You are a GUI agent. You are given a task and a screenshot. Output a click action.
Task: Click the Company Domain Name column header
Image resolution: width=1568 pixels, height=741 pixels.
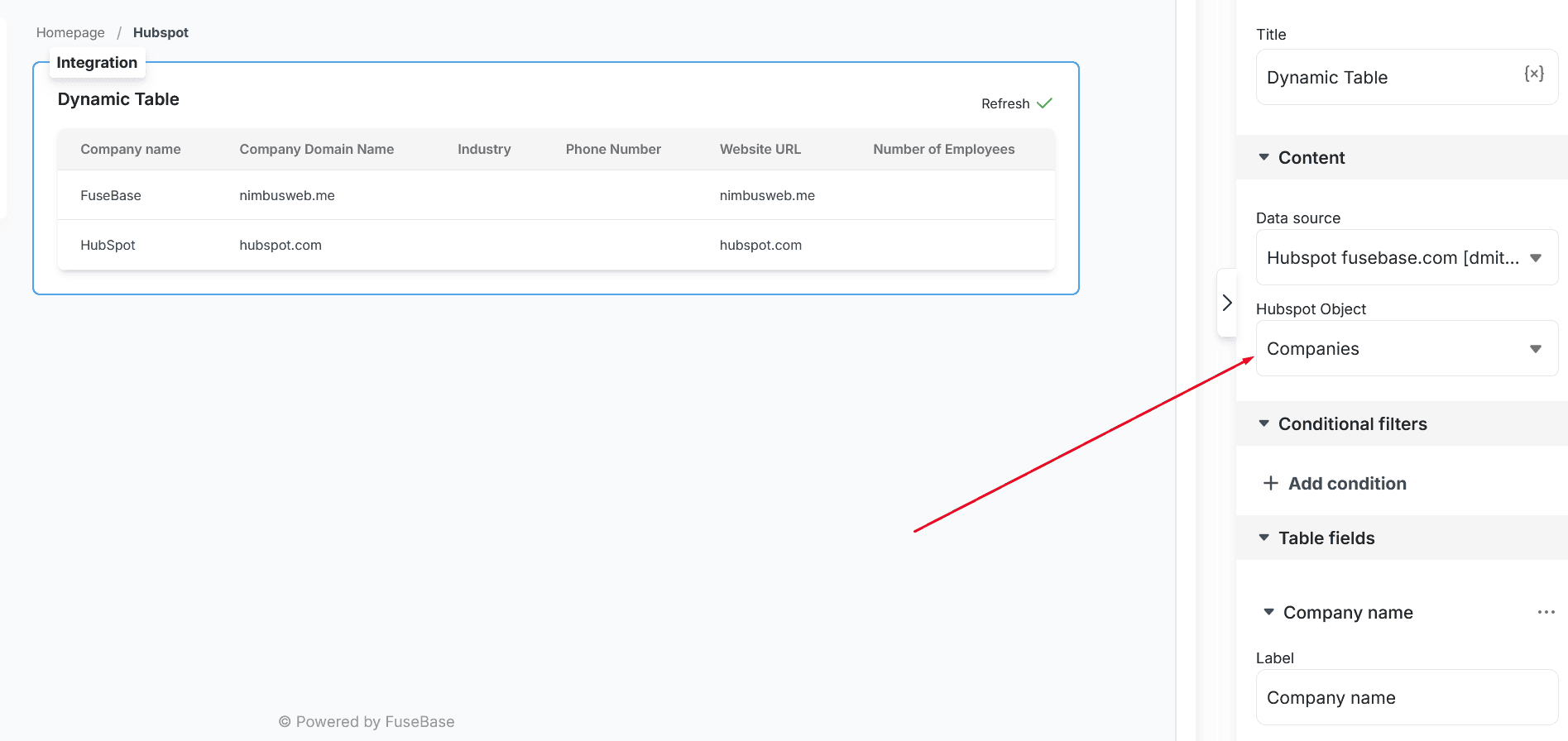317,149
